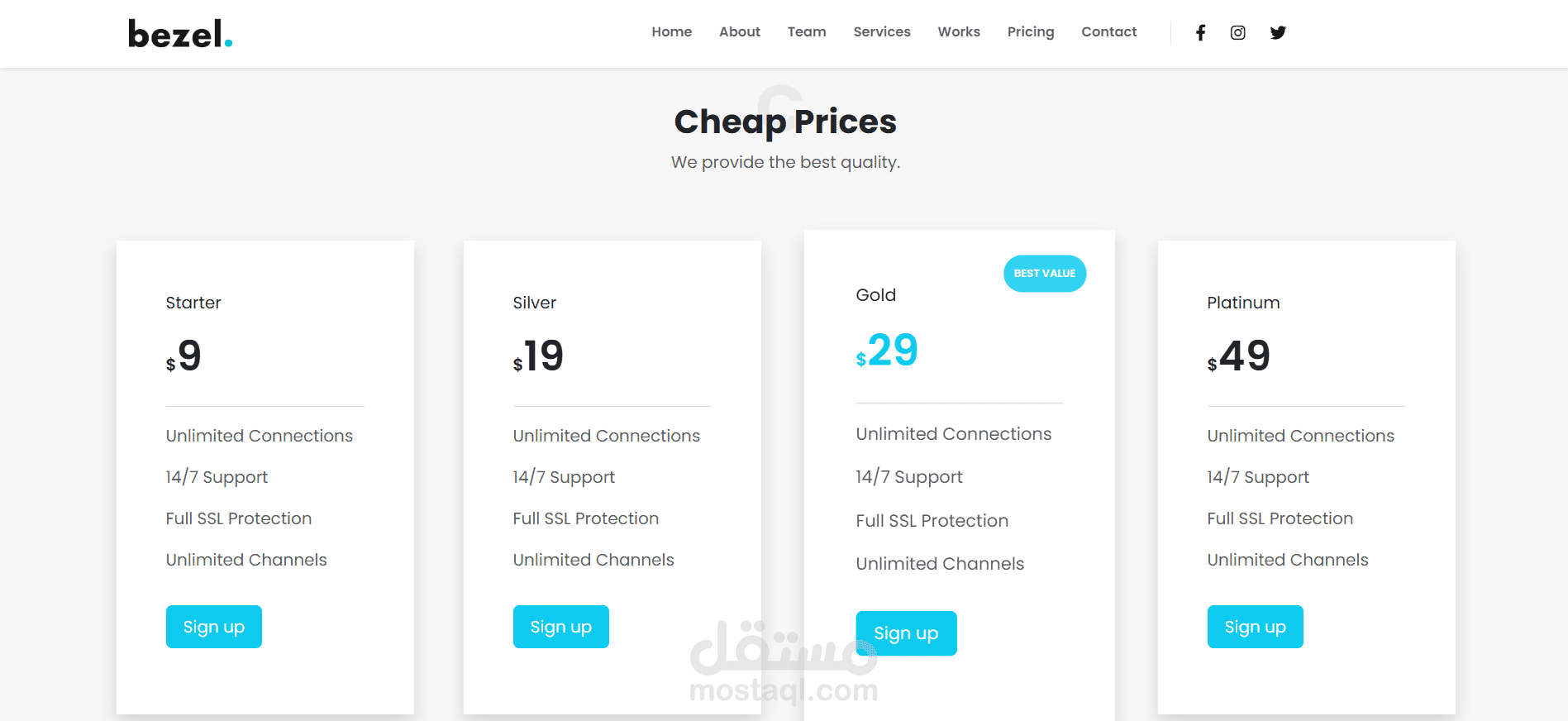Click the BEST VALUE badge

tap(1045, 274)
